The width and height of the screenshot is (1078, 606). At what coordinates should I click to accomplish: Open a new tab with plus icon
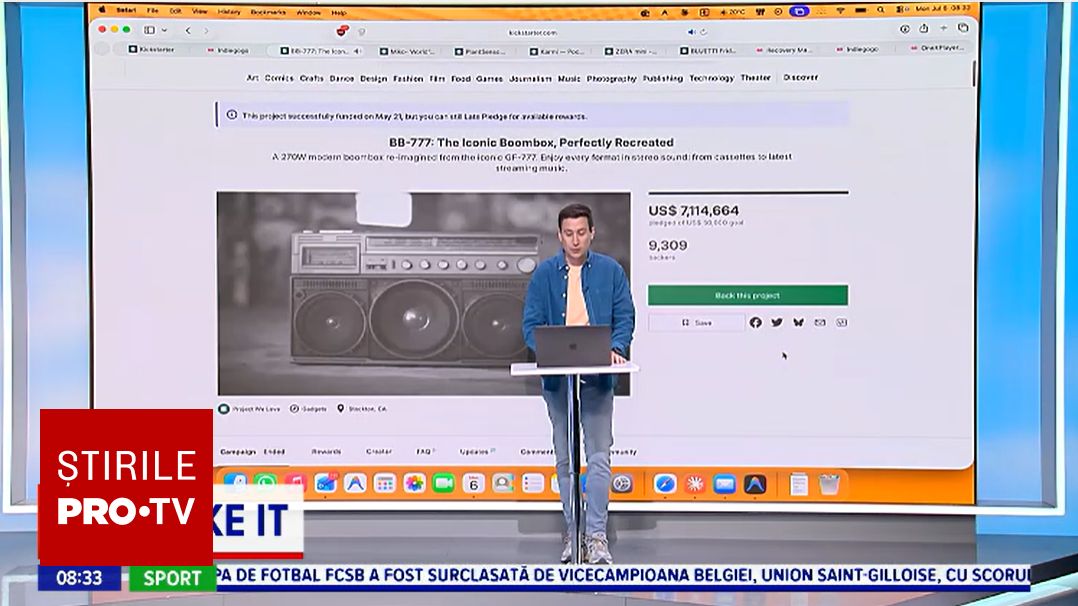[943, 28]
